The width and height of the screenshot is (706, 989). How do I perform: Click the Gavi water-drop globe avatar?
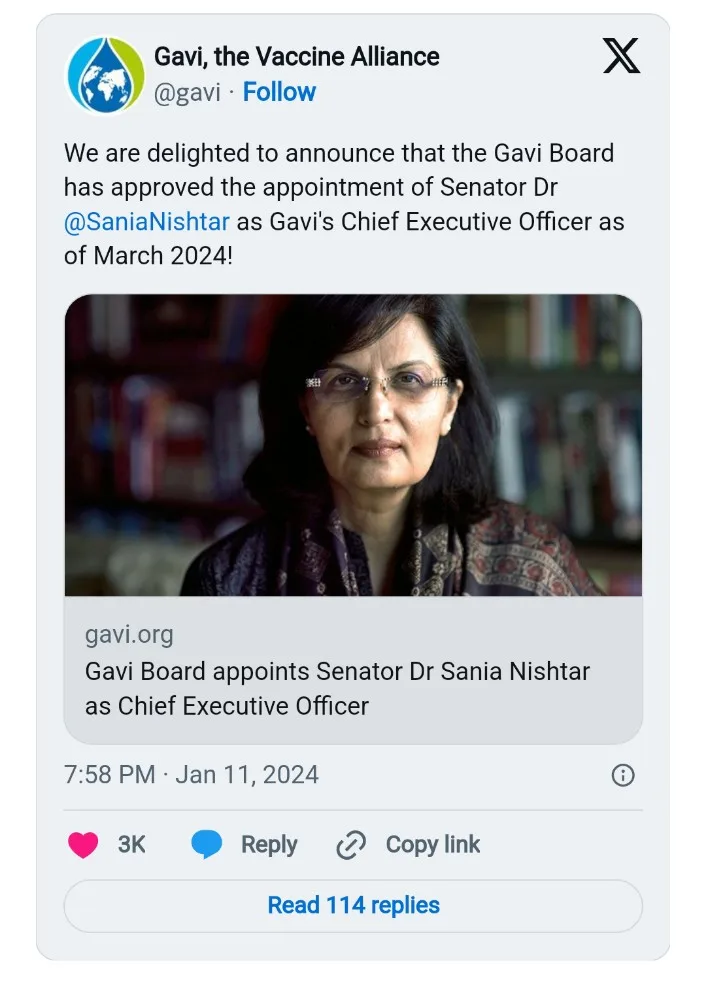pyautogui.click(x=106, y=76)
